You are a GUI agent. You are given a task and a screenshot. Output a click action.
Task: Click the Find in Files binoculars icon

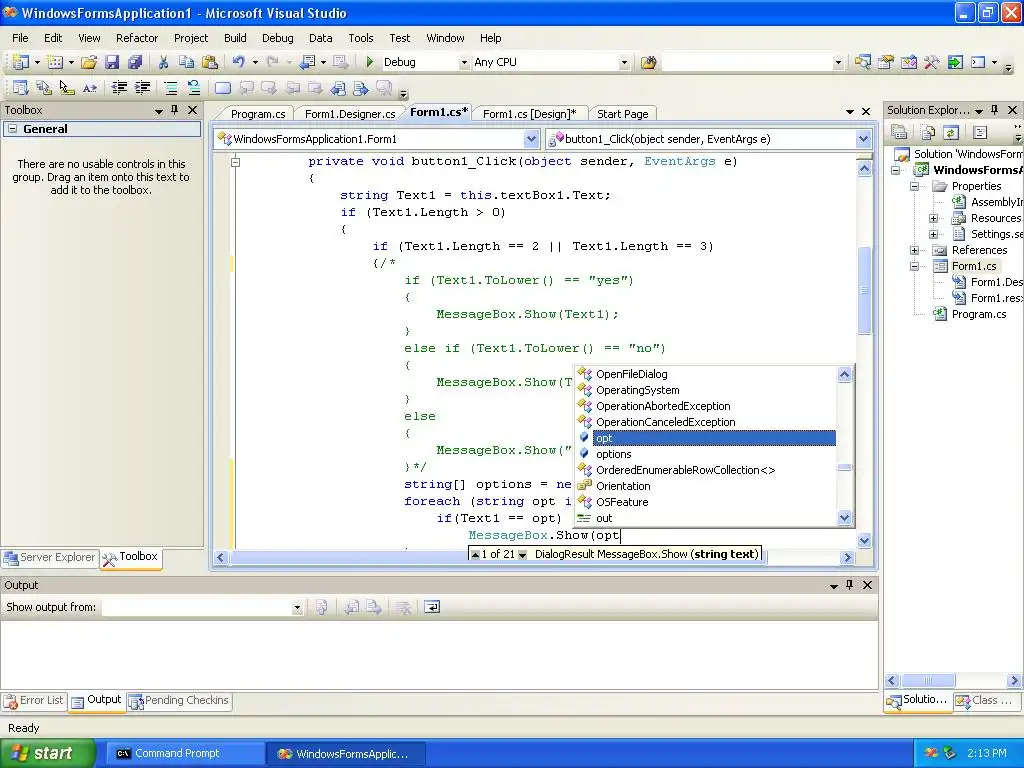[648, 62]
